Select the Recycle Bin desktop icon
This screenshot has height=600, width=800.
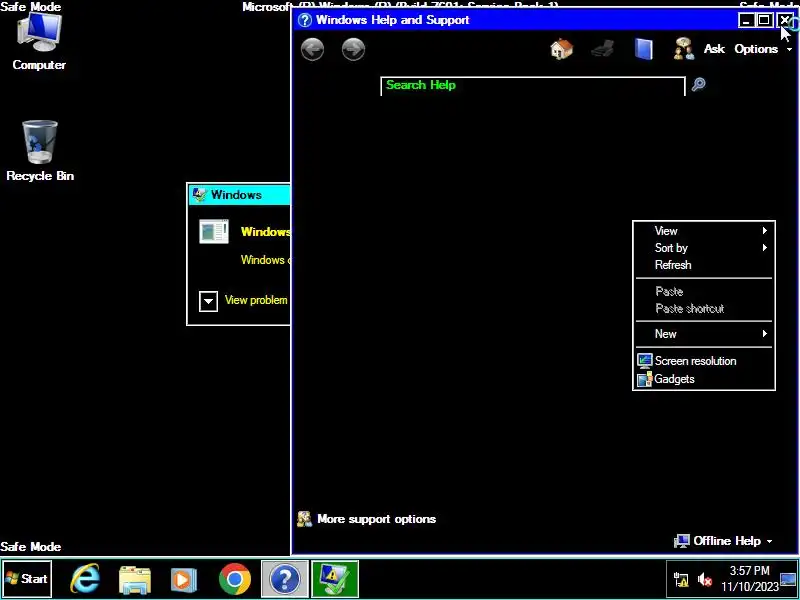(x=40, y=151)
